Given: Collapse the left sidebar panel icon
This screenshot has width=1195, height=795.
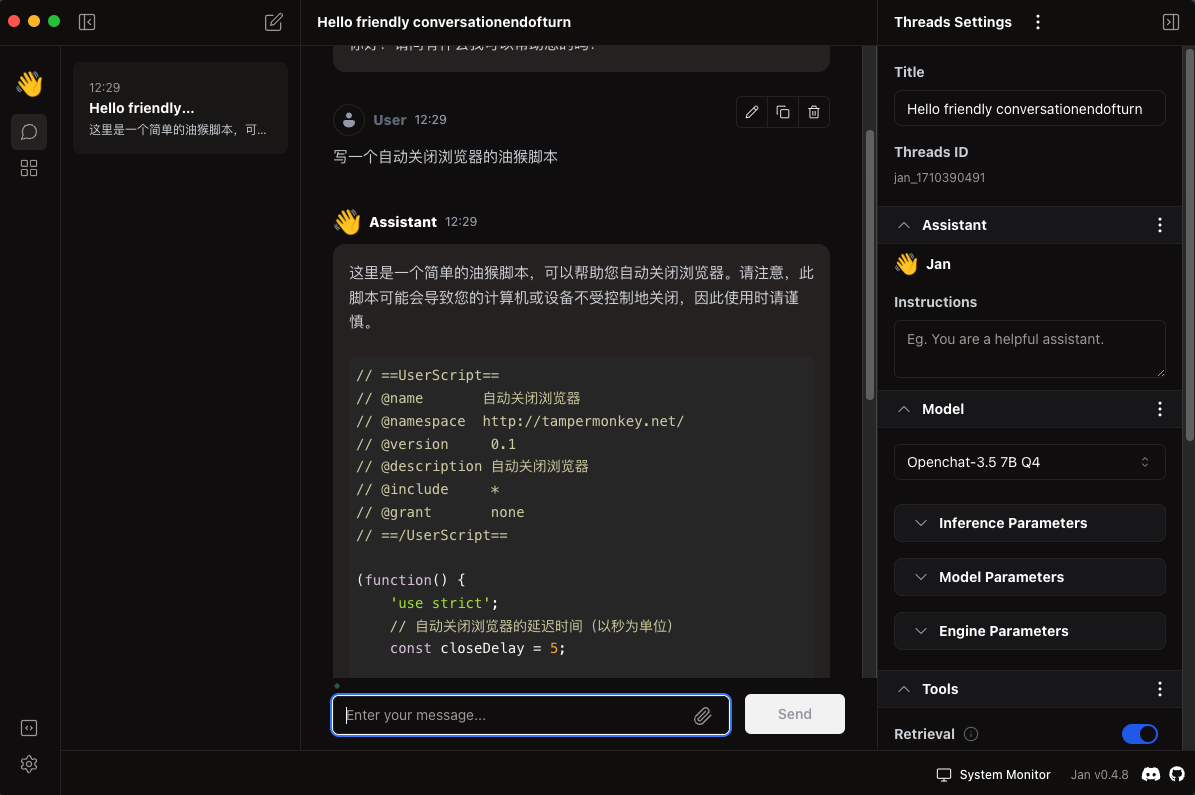Looking at the screenshot, I should pyautogui.click(x=87, y=22).
